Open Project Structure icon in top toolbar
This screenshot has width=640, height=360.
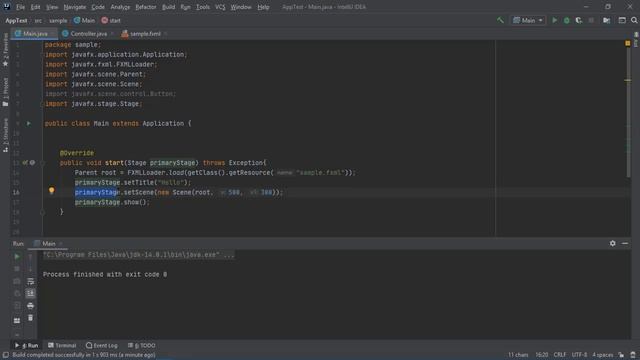607,20
